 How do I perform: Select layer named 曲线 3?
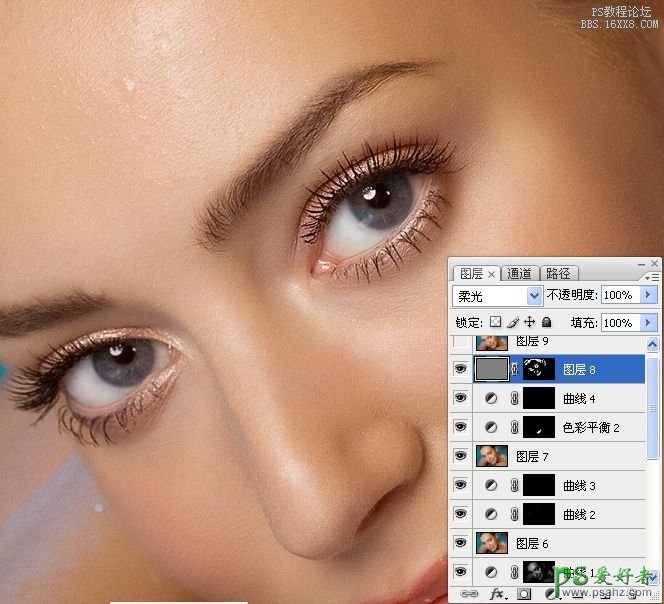[579, 485]
